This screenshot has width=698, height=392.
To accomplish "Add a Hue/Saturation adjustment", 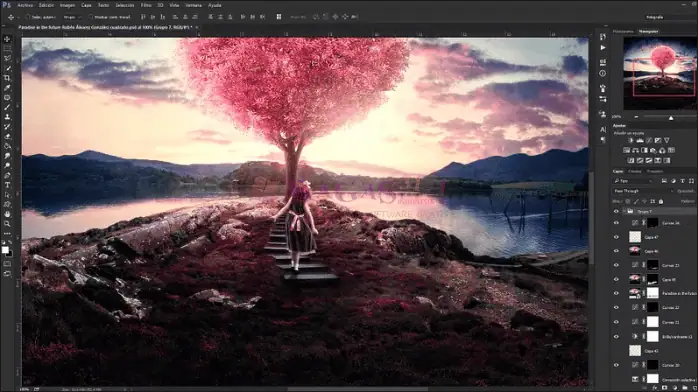I will 626,150.
